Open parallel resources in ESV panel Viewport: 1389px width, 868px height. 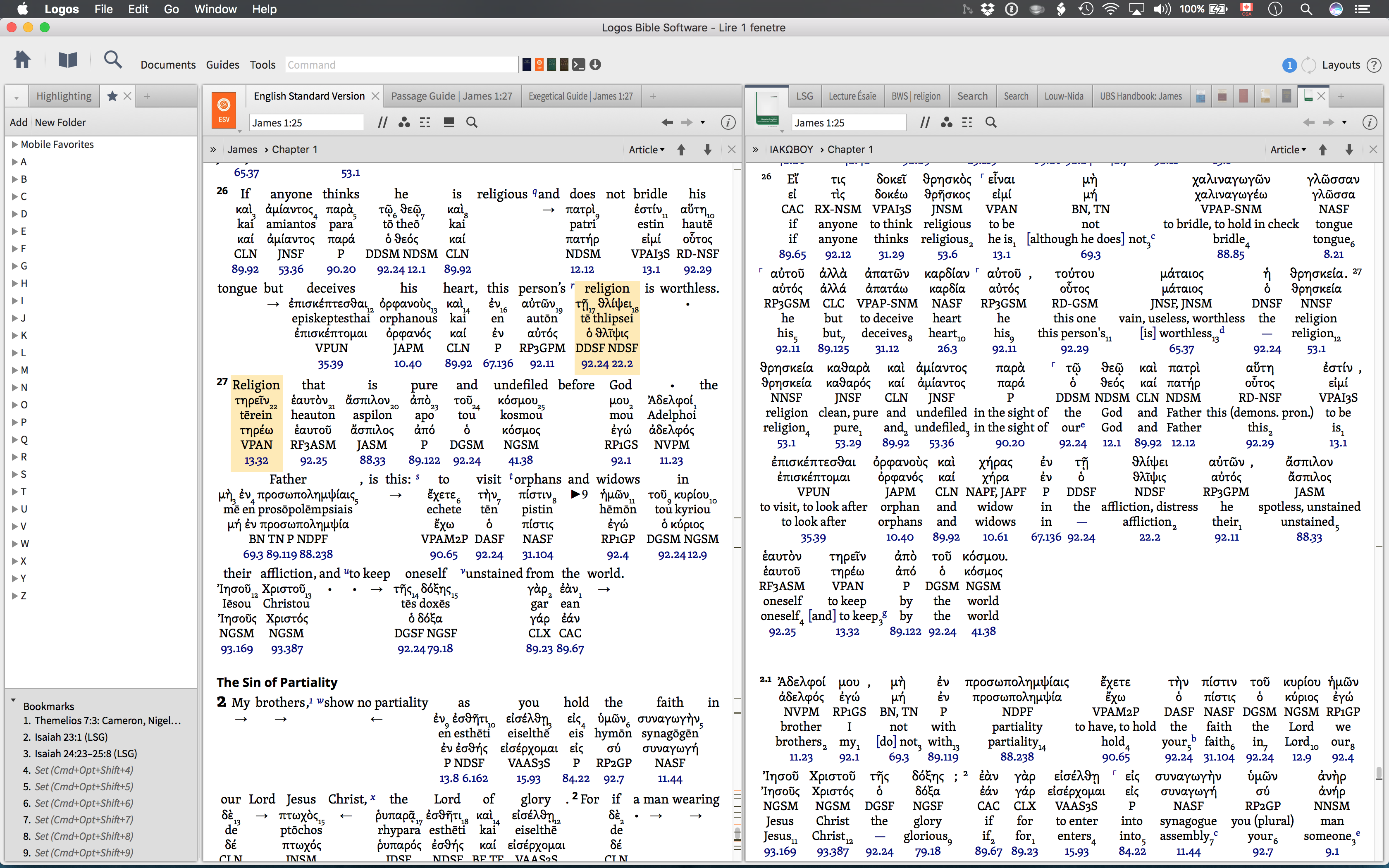click(382, 122)
